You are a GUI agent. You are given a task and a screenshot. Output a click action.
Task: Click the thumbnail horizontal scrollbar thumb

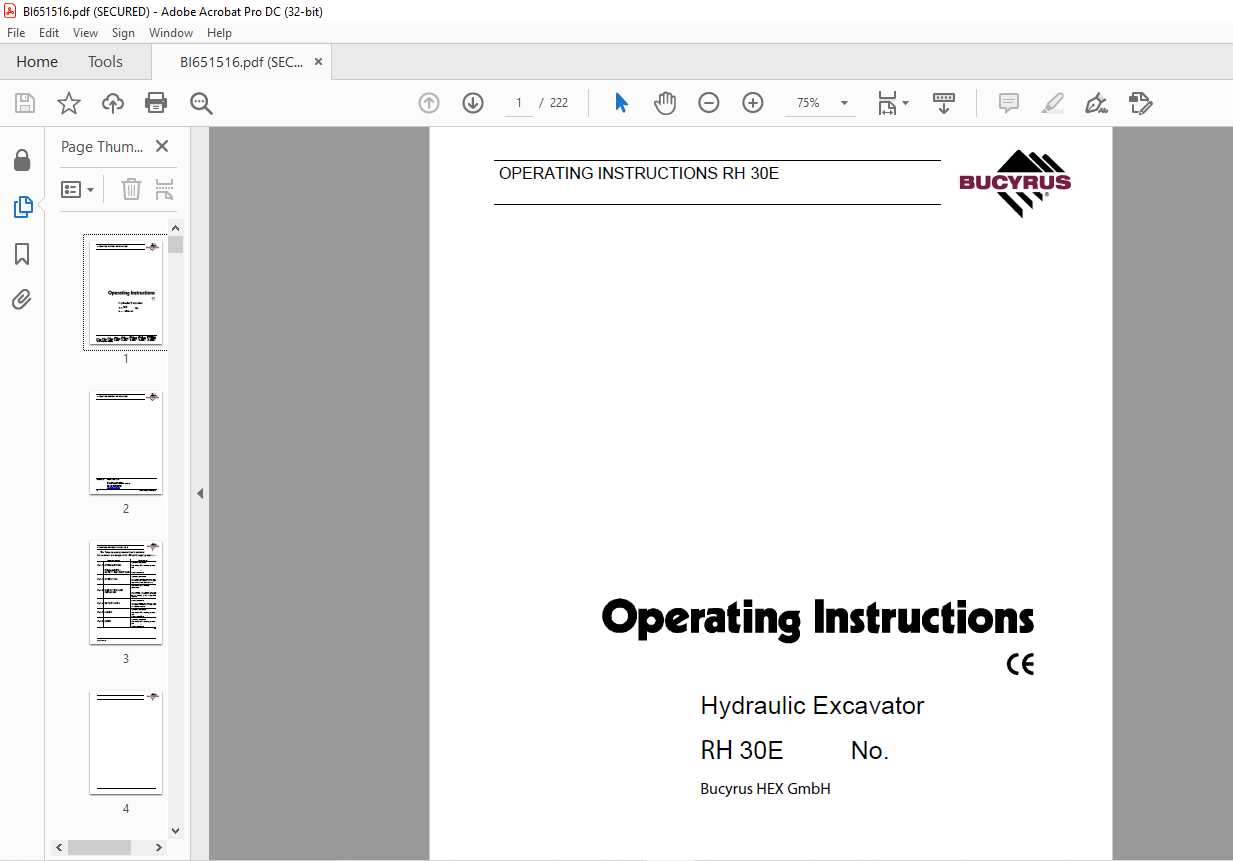(100, 848)
